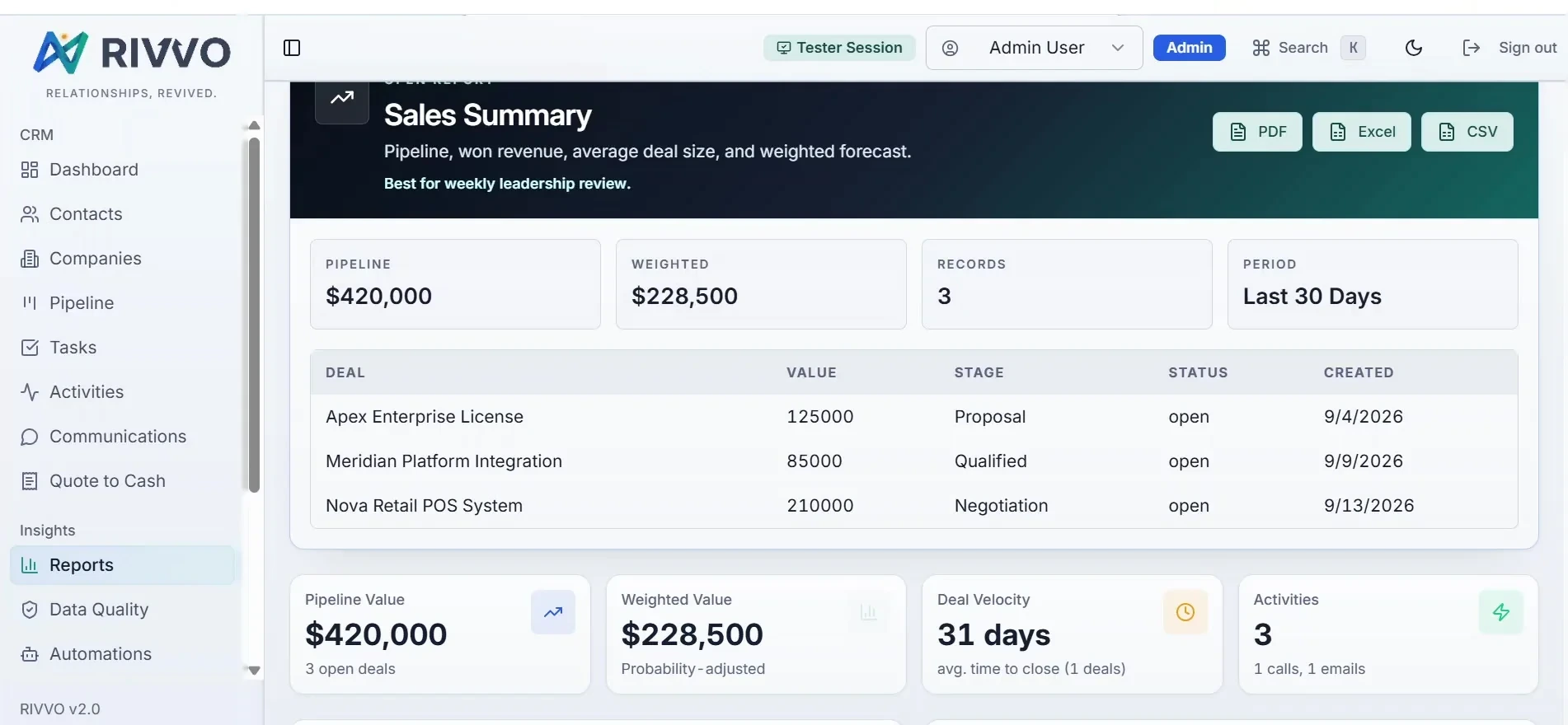Screen dimensions: 1568x725
Task: Open Contacts in sidebar
Action: [x=124, y=214]
